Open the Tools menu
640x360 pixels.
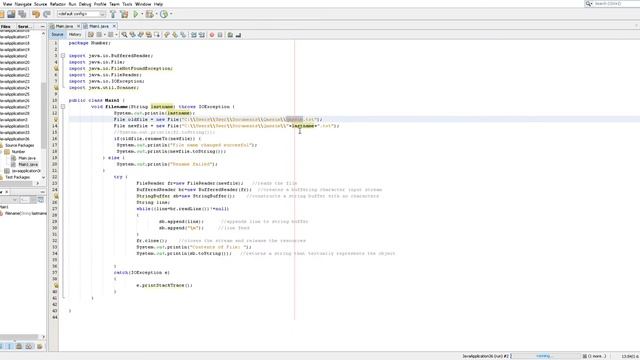coord(127,4)
